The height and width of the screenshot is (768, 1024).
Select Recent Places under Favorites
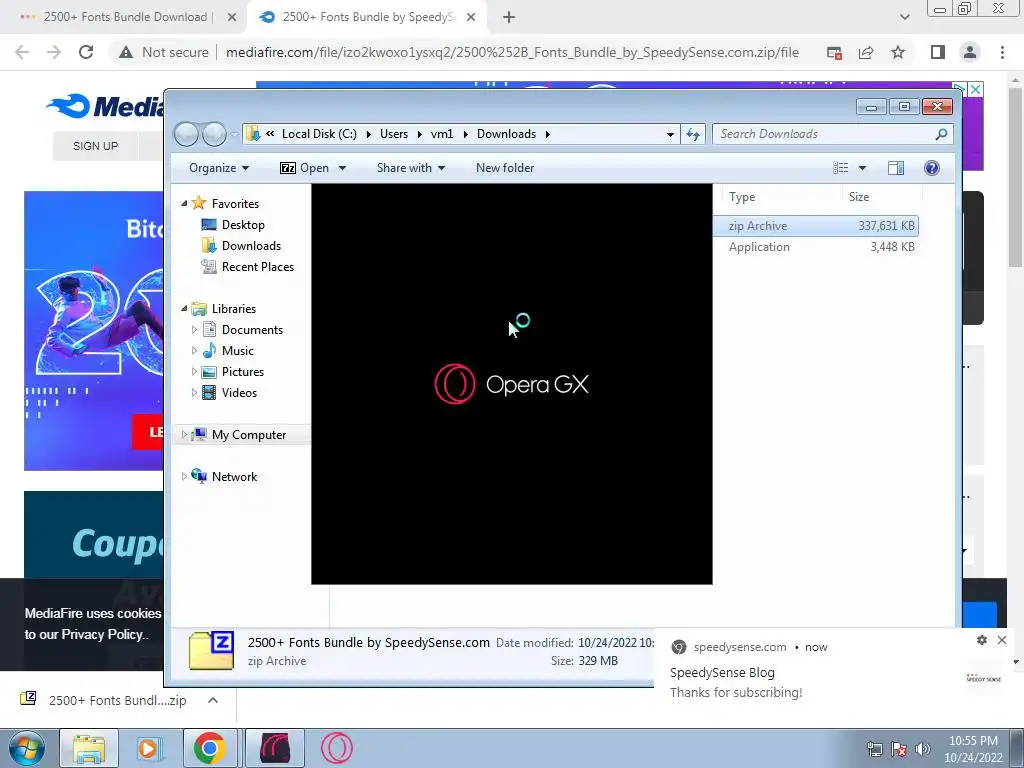[258, 266]
